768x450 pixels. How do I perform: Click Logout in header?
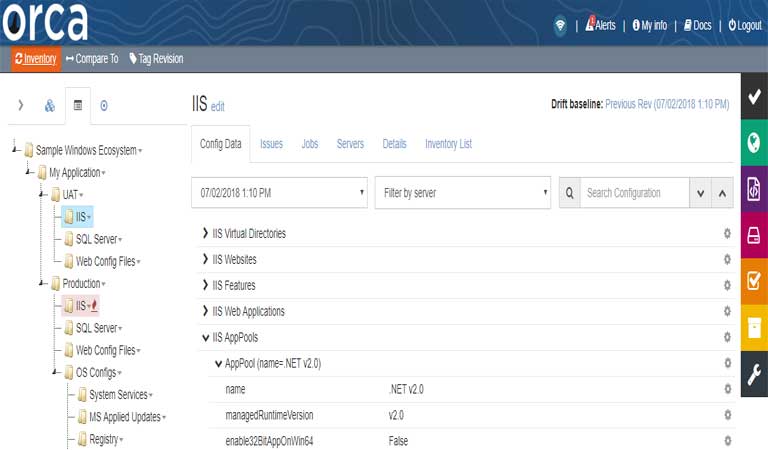(744, 25)
